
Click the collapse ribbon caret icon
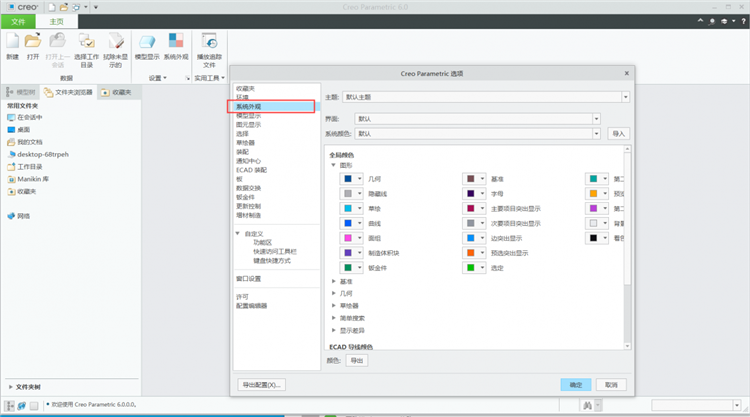click(x=700, y=21)
